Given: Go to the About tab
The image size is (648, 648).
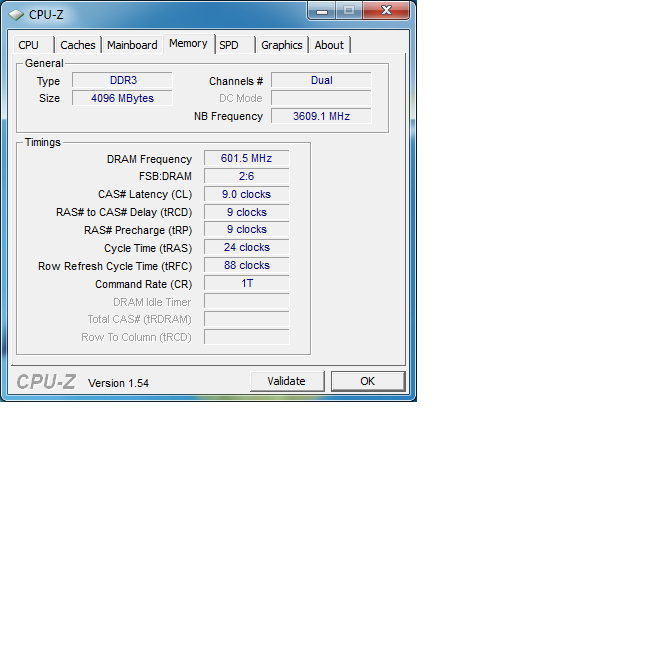Looking at the screenshot, I should (x=329, y=45).
